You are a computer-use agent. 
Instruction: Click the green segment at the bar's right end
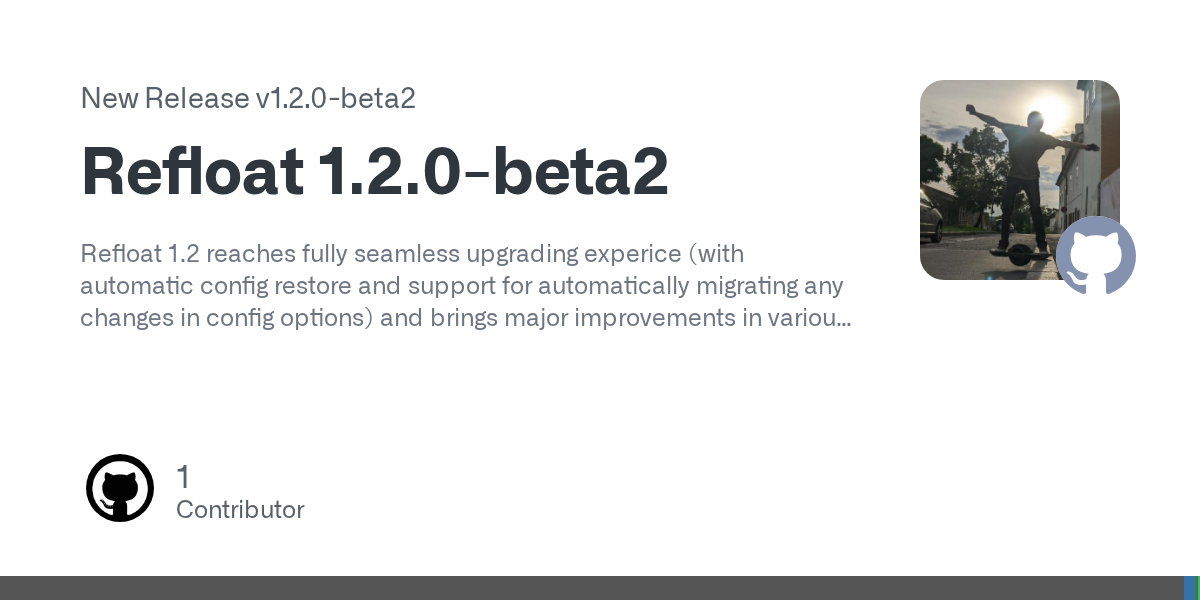click(1198, 588)
